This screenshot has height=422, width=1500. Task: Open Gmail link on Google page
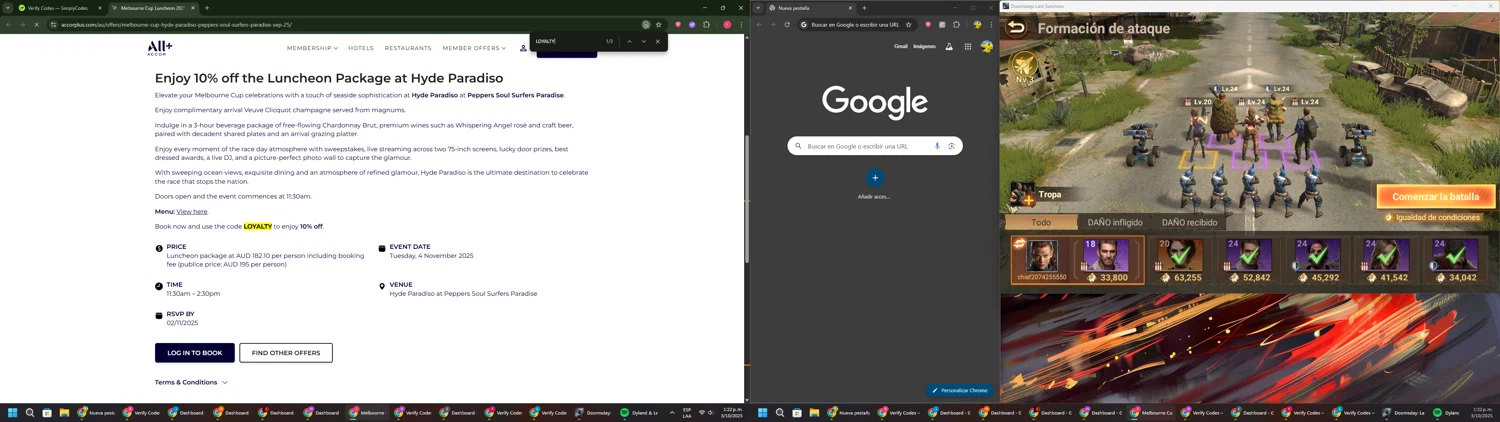click(x=900, y=46)
